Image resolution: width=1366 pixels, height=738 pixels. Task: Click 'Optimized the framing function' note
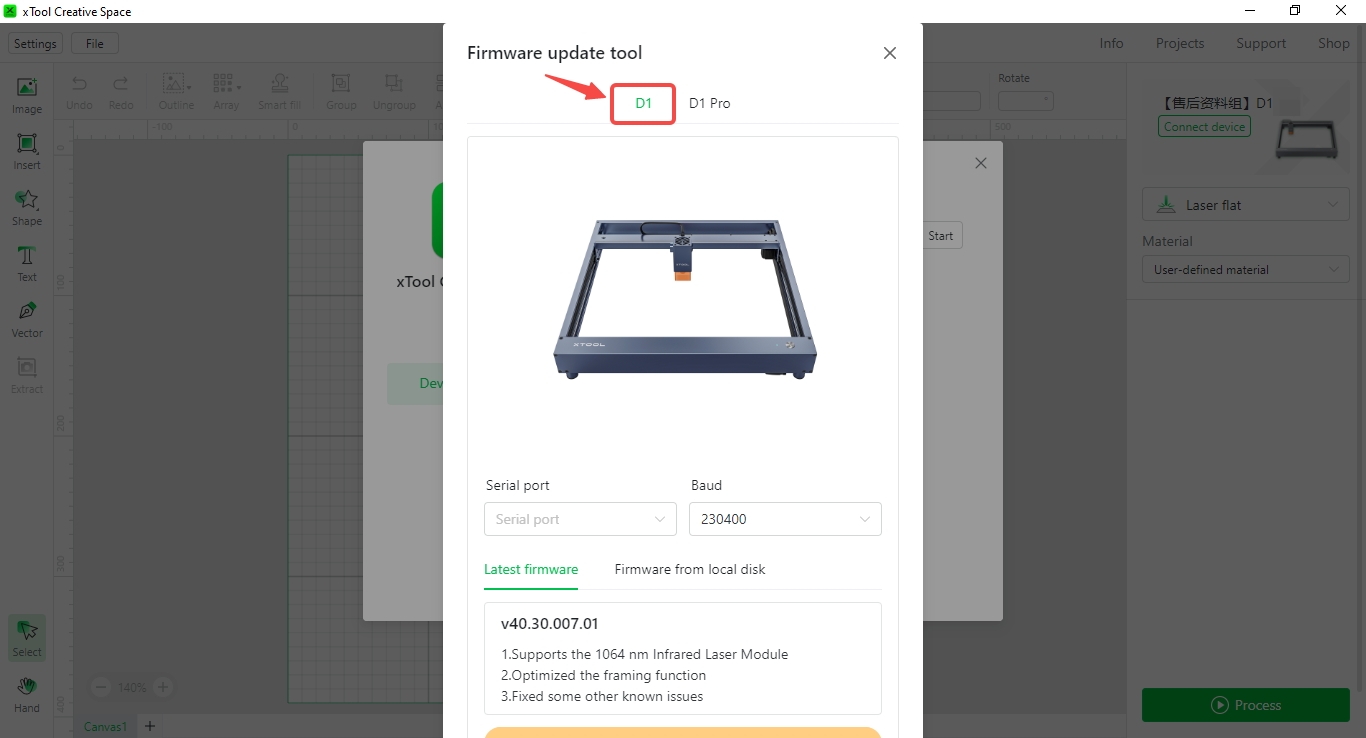click(x=604, y=675)
